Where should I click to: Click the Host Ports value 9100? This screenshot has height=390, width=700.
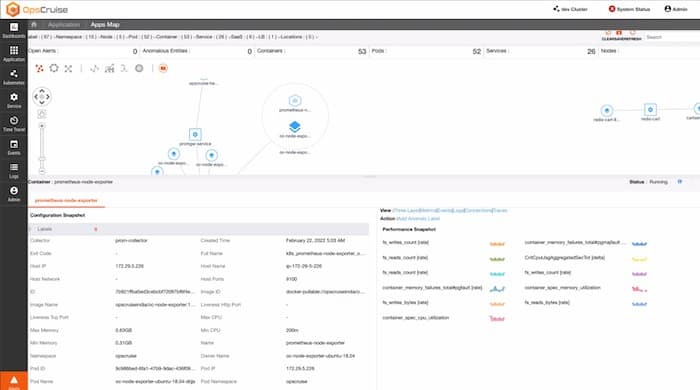coord(292,279)
